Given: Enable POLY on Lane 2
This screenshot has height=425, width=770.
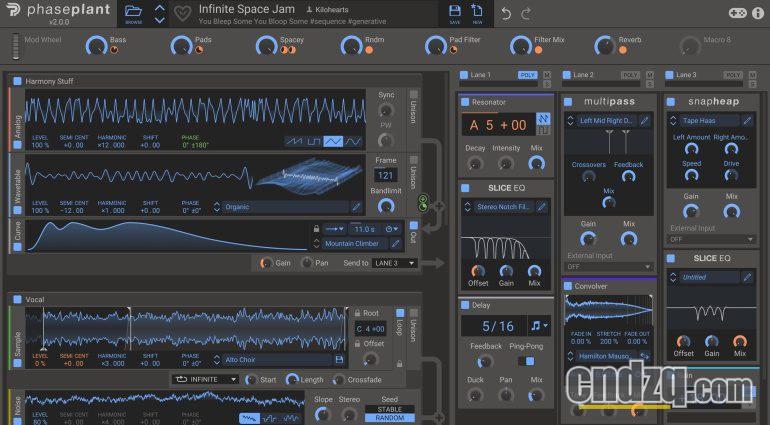Looking at the screenshot, I should tap(631, 75).
